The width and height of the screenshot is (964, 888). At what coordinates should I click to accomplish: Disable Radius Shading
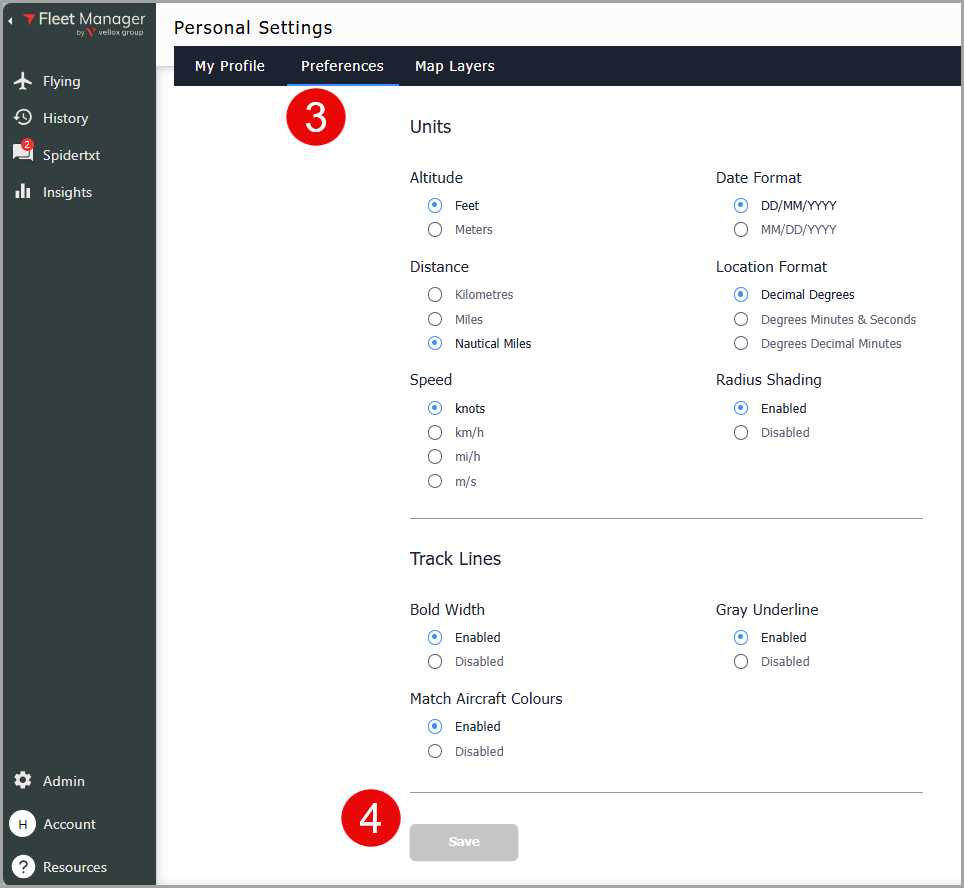[741, 433]
